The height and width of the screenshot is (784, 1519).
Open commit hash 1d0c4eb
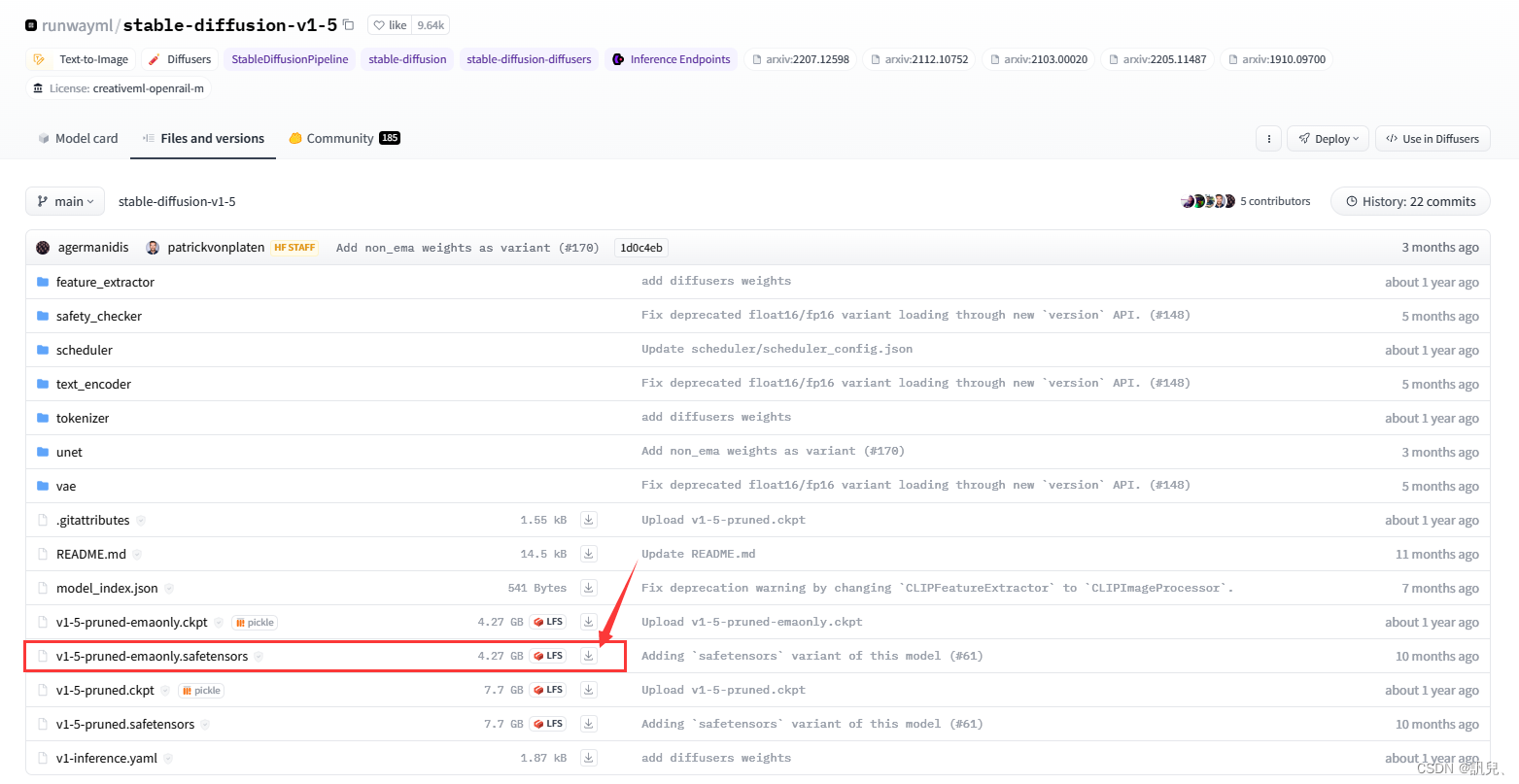[x=642, y=248]
